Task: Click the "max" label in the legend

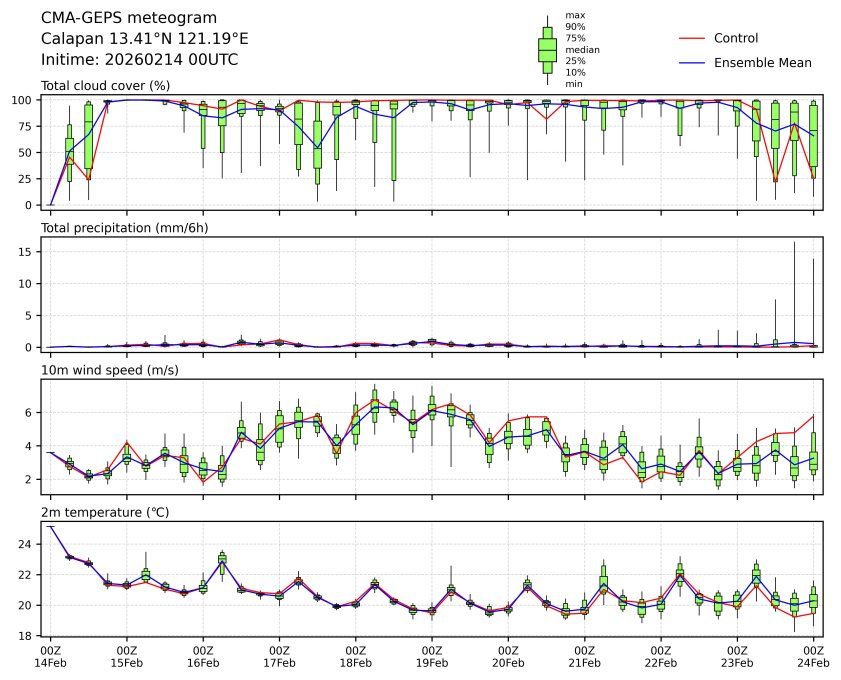Action: [x=574, y=15]
